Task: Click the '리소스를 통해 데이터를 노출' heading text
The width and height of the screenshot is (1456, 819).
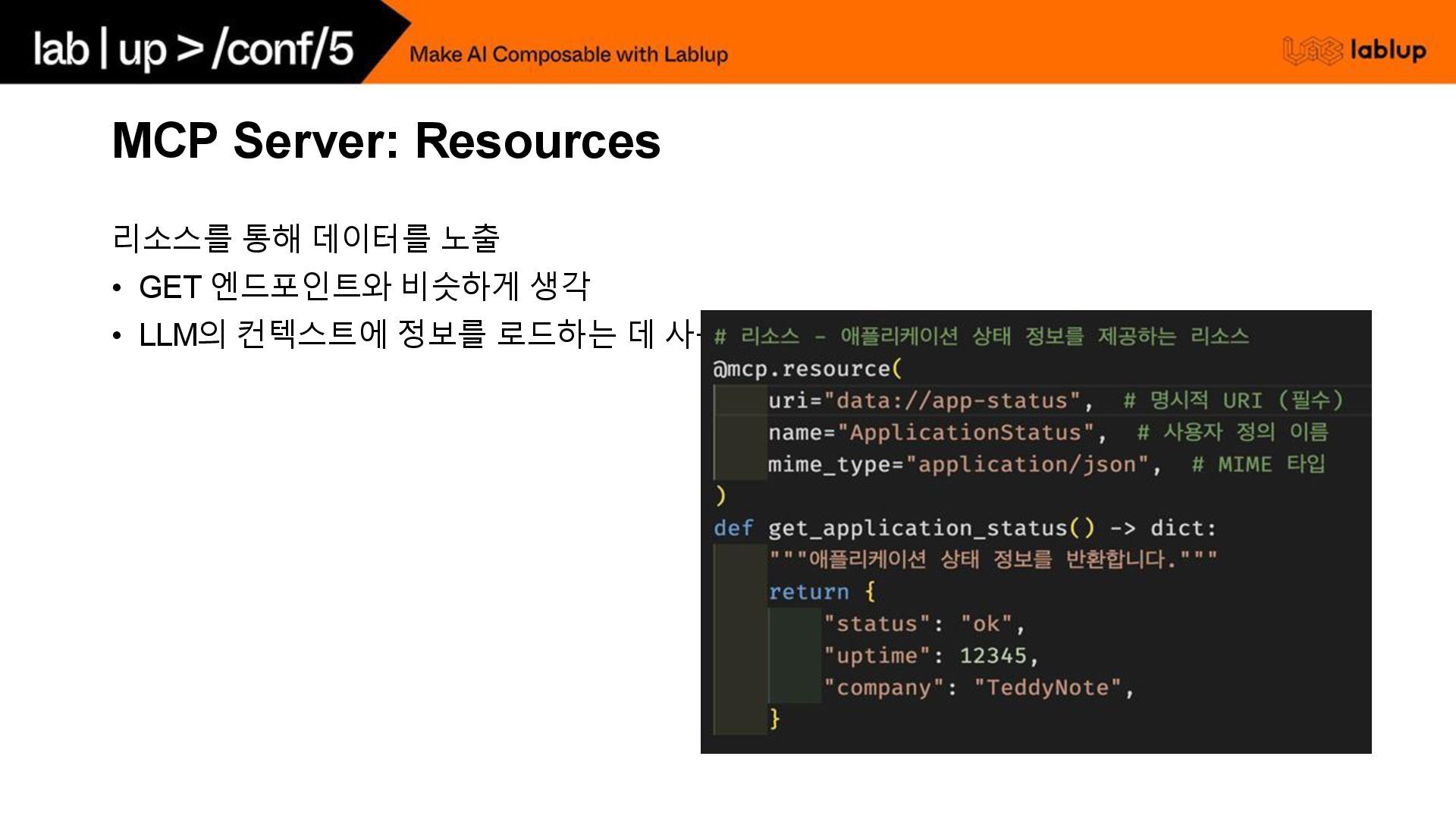Action: 306,238
